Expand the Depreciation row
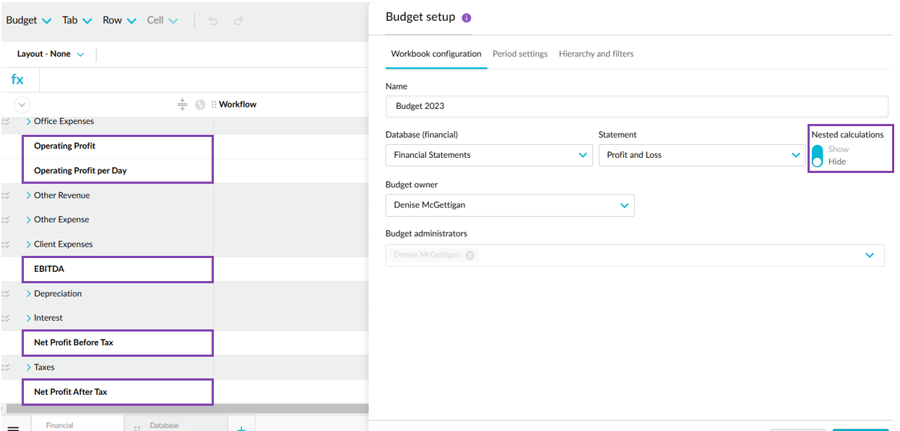This screenshot has height=431, width=900. [x=28, y=294]
